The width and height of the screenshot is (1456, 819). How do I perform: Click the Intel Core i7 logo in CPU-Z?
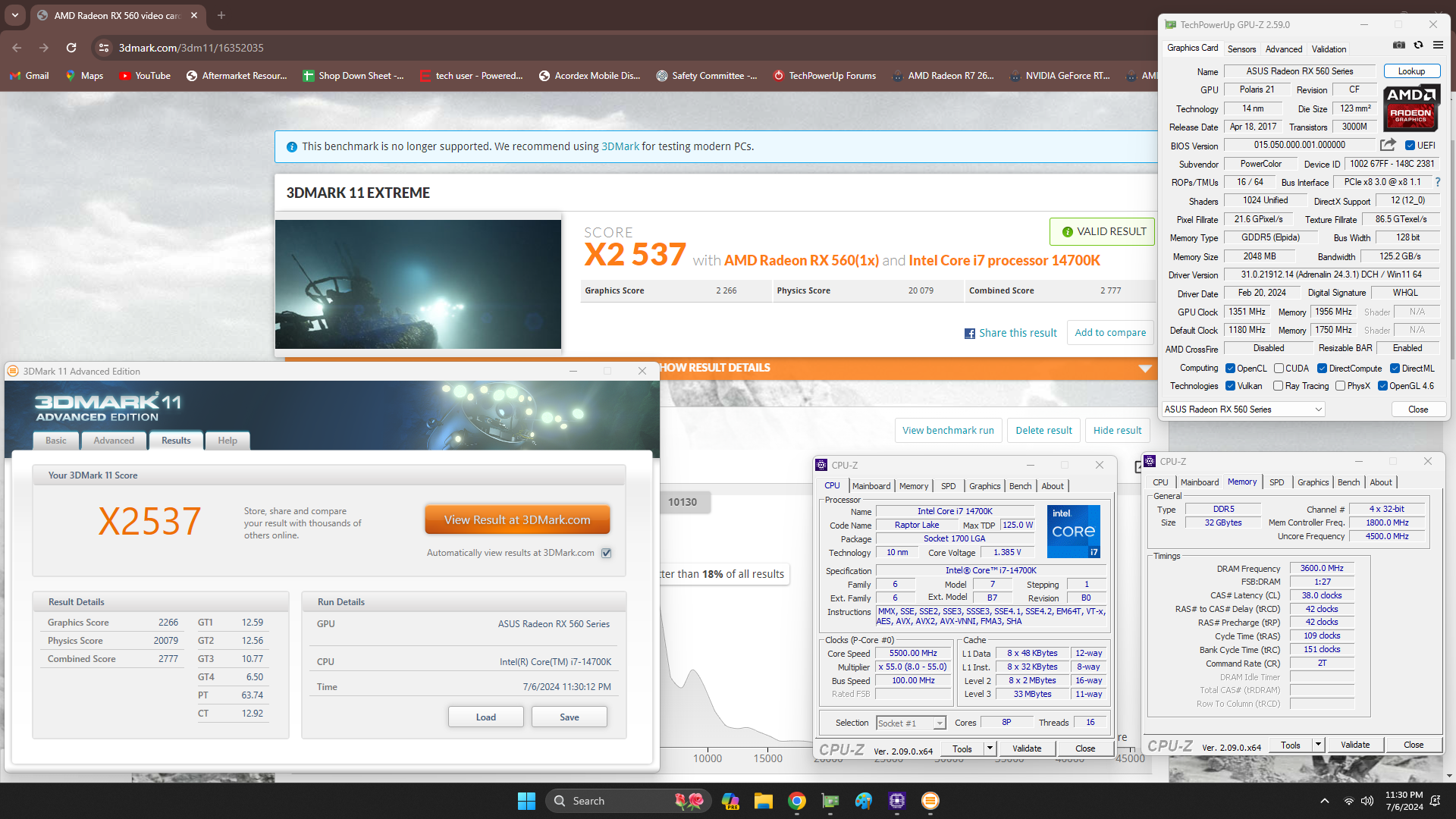1073,532
